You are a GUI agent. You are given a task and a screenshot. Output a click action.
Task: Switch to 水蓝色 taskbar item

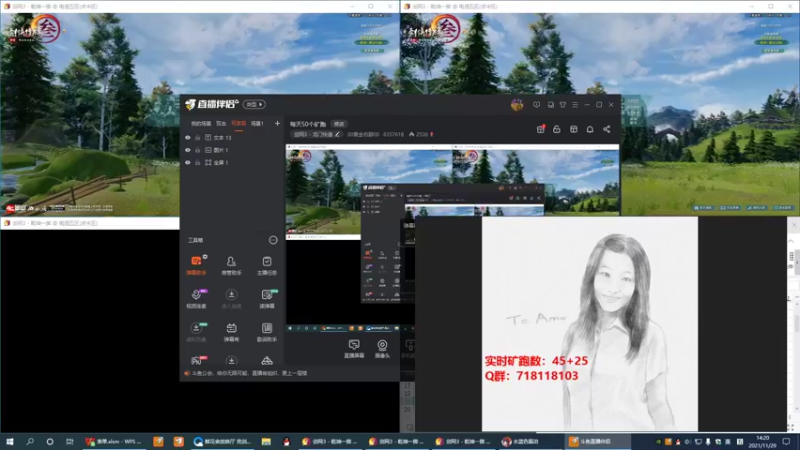tap(530, 441)
